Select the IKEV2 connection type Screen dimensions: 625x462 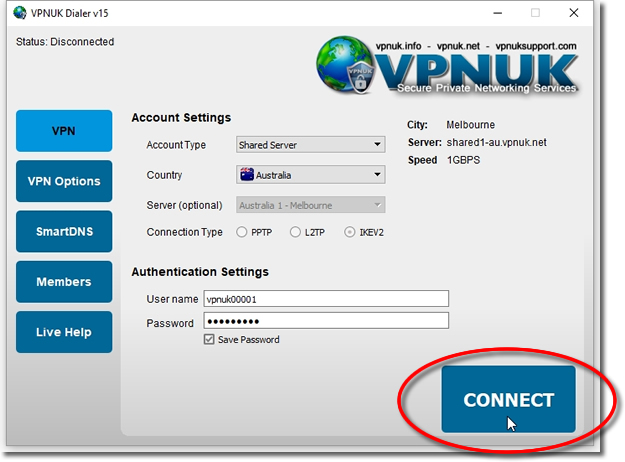pyautogui.click(x=350, y=232)
